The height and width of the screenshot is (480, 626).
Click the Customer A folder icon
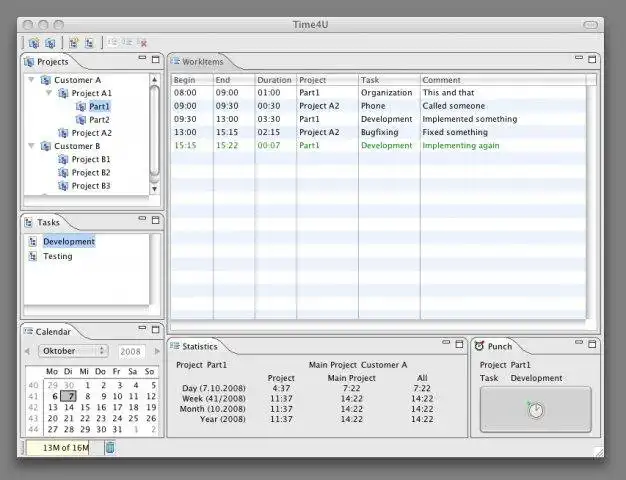(46, 80)
